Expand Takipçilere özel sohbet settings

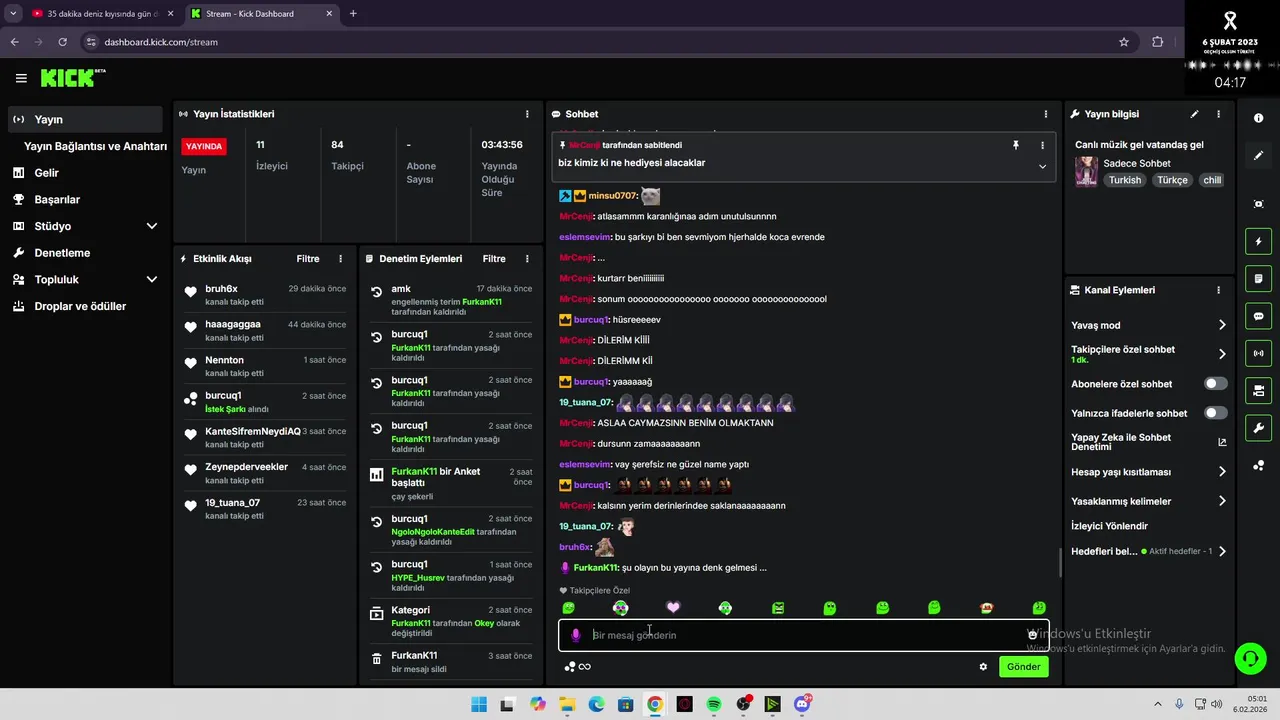click(1222, 354)
